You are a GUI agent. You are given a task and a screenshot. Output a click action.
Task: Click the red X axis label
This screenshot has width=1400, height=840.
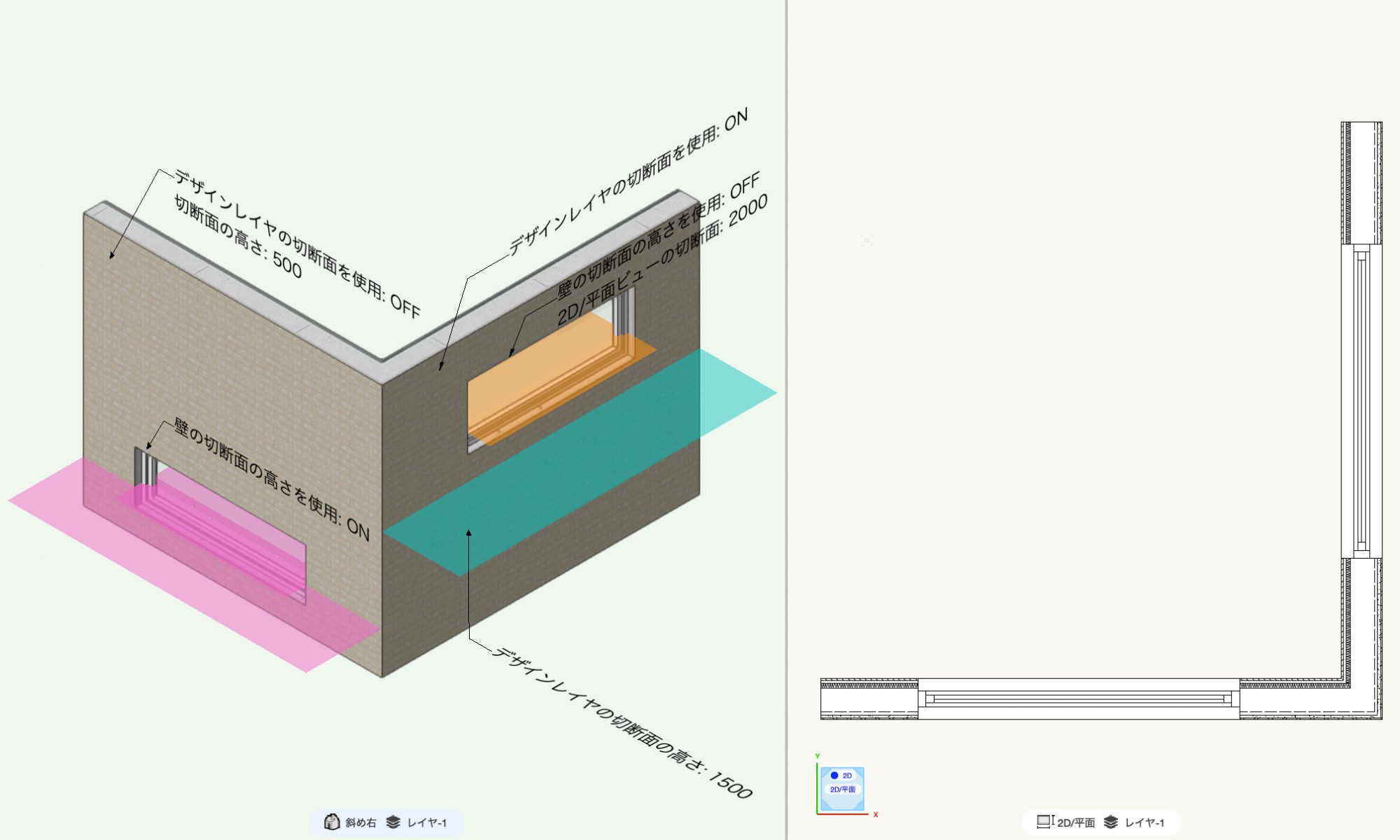tap(875, 814)
